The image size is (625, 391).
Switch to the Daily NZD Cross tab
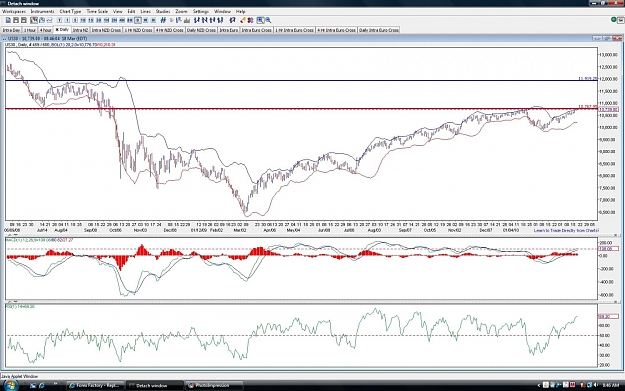pyautogui.click(x=201, y=30)
